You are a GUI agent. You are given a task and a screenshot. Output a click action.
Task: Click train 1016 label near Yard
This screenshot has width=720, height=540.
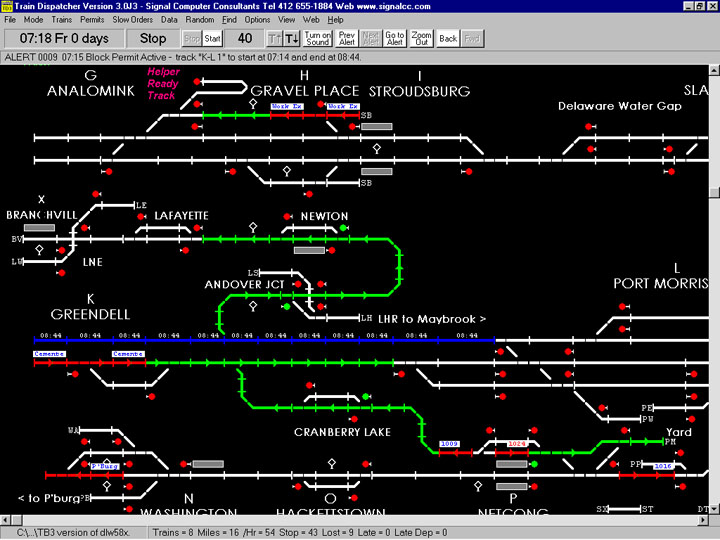(x=663, y=466)
